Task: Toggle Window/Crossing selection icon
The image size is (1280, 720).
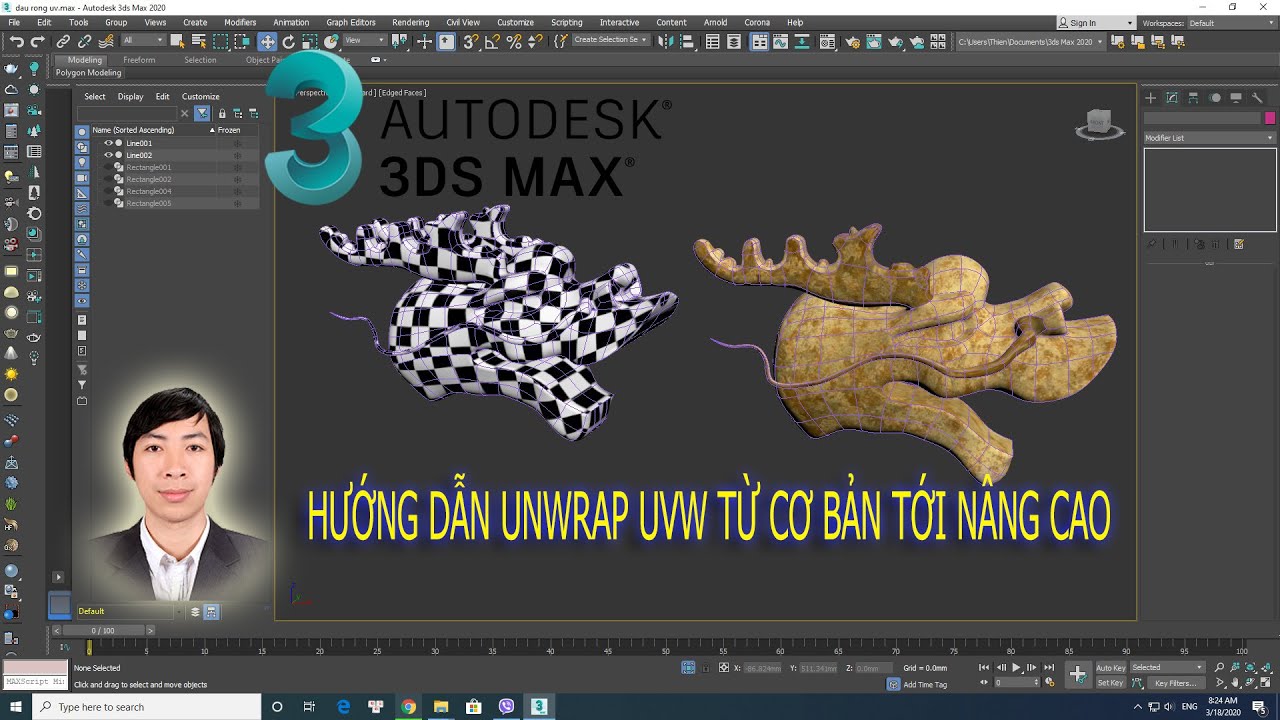Action: tap(242, 41)
